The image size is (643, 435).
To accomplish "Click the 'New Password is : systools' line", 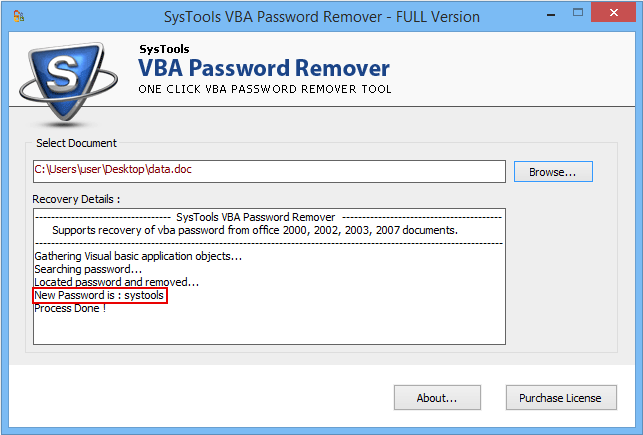I will pyautogui.click(x=99, y=296).
